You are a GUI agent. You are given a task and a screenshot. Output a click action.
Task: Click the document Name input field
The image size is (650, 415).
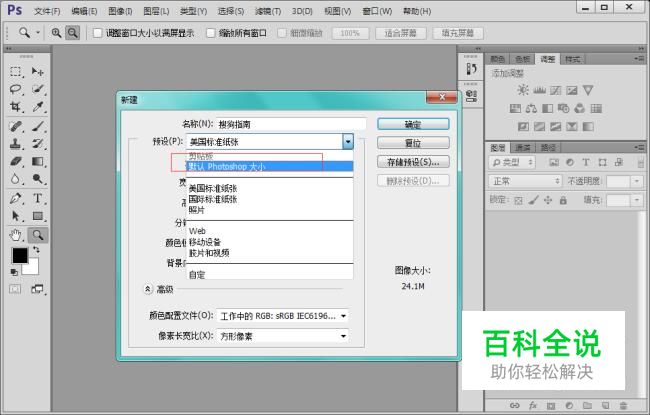pos(291,124)
